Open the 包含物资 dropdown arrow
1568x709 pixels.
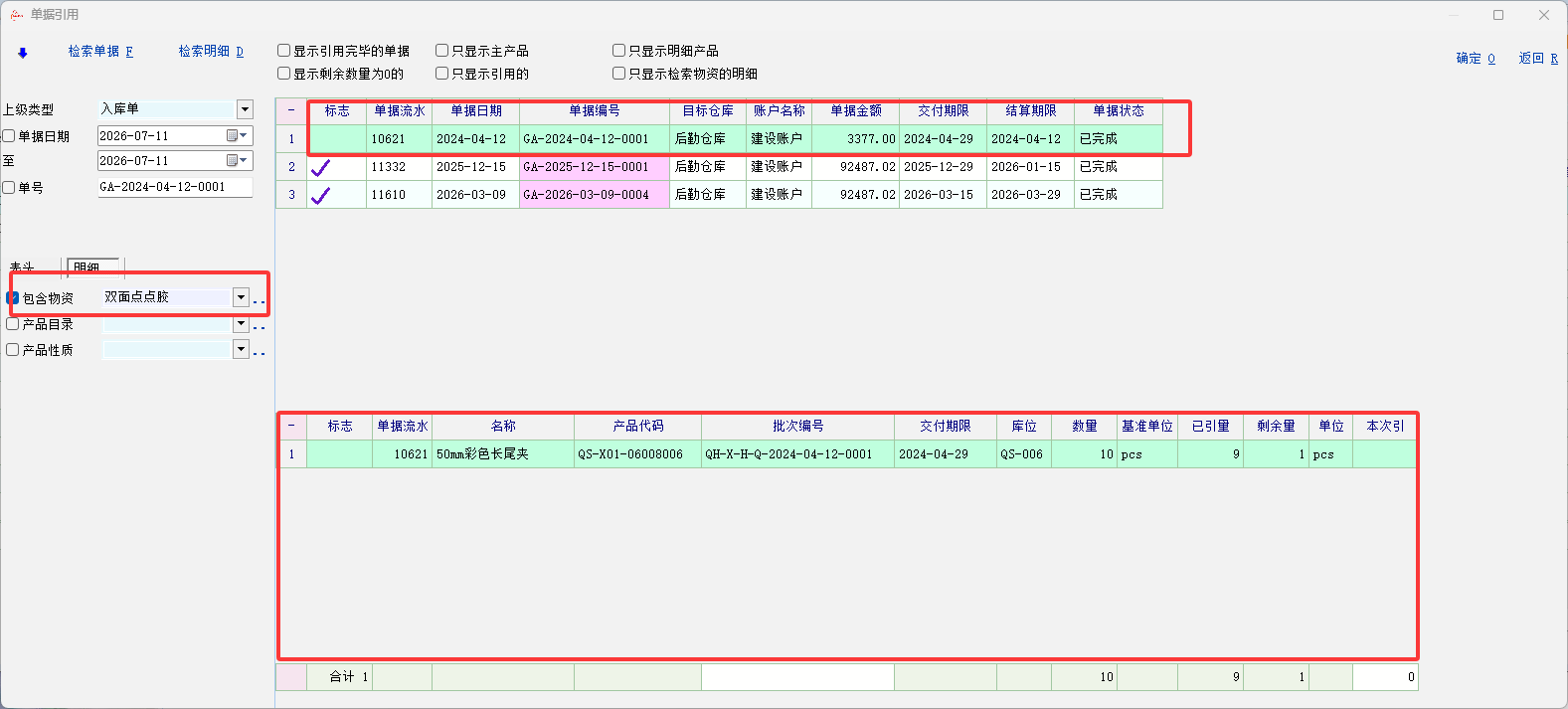[x=241, y=297]
